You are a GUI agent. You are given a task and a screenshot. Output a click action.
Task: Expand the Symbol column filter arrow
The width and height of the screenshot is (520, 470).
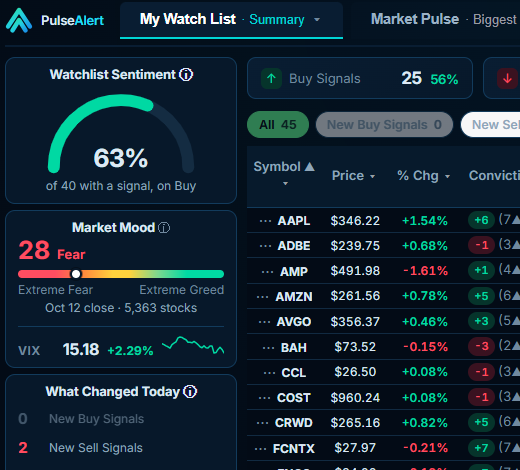(x=285, y=183)
